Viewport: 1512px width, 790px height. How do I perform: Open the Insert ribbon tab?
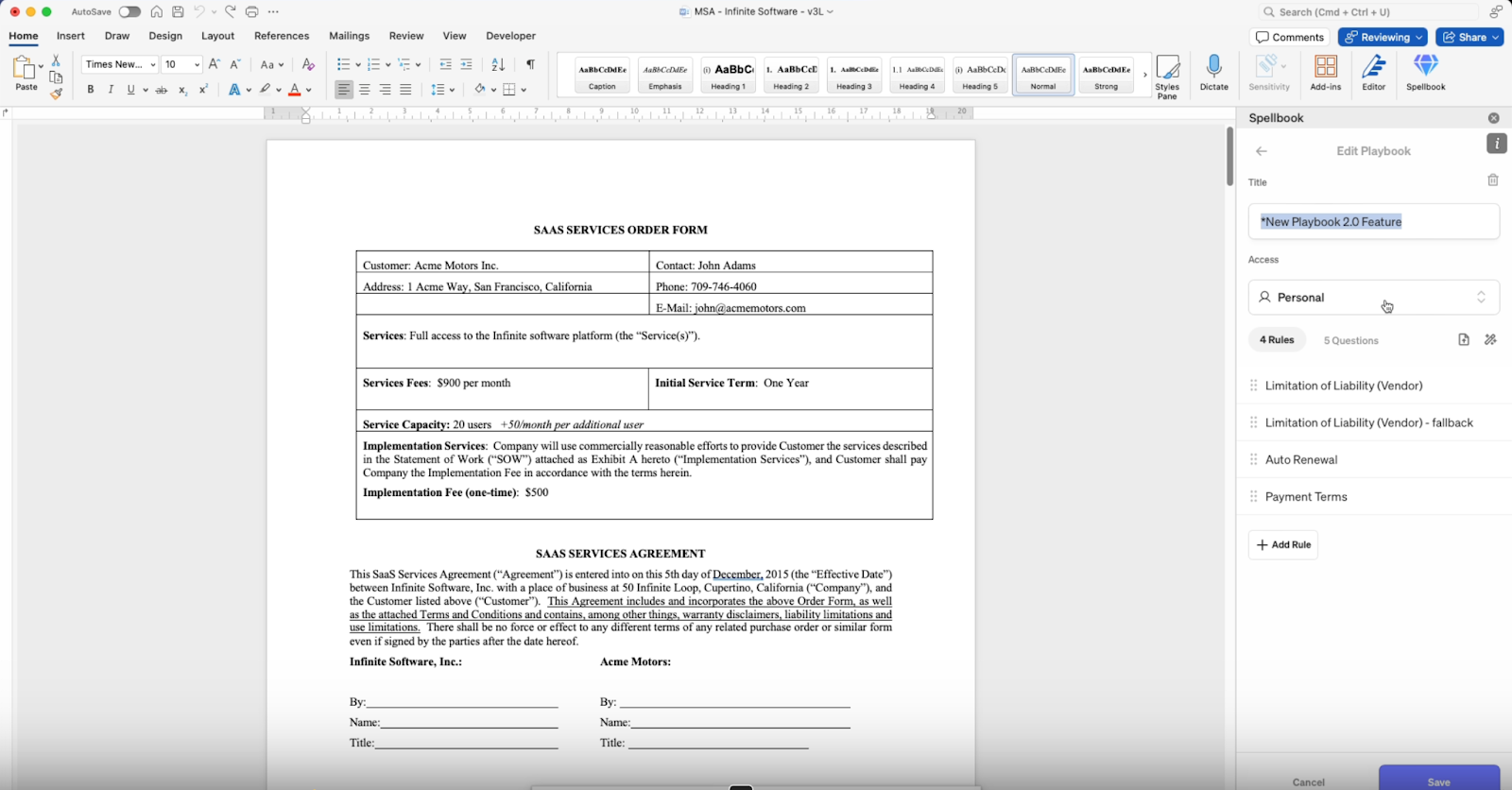point(71,36)
